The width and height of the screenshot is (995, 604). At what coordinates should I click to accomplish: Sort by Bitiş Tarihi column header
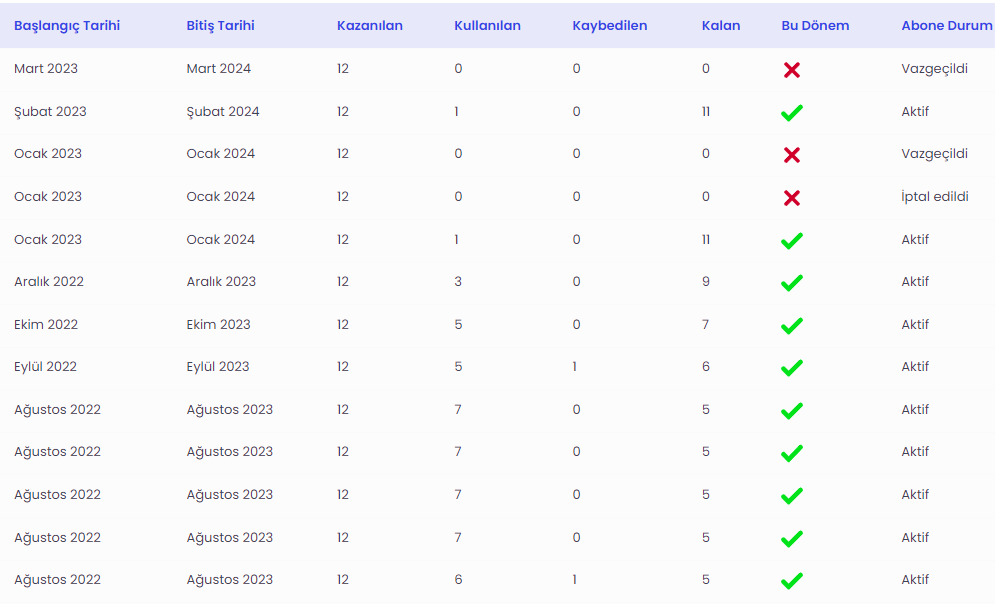click(x=220, y=25)
